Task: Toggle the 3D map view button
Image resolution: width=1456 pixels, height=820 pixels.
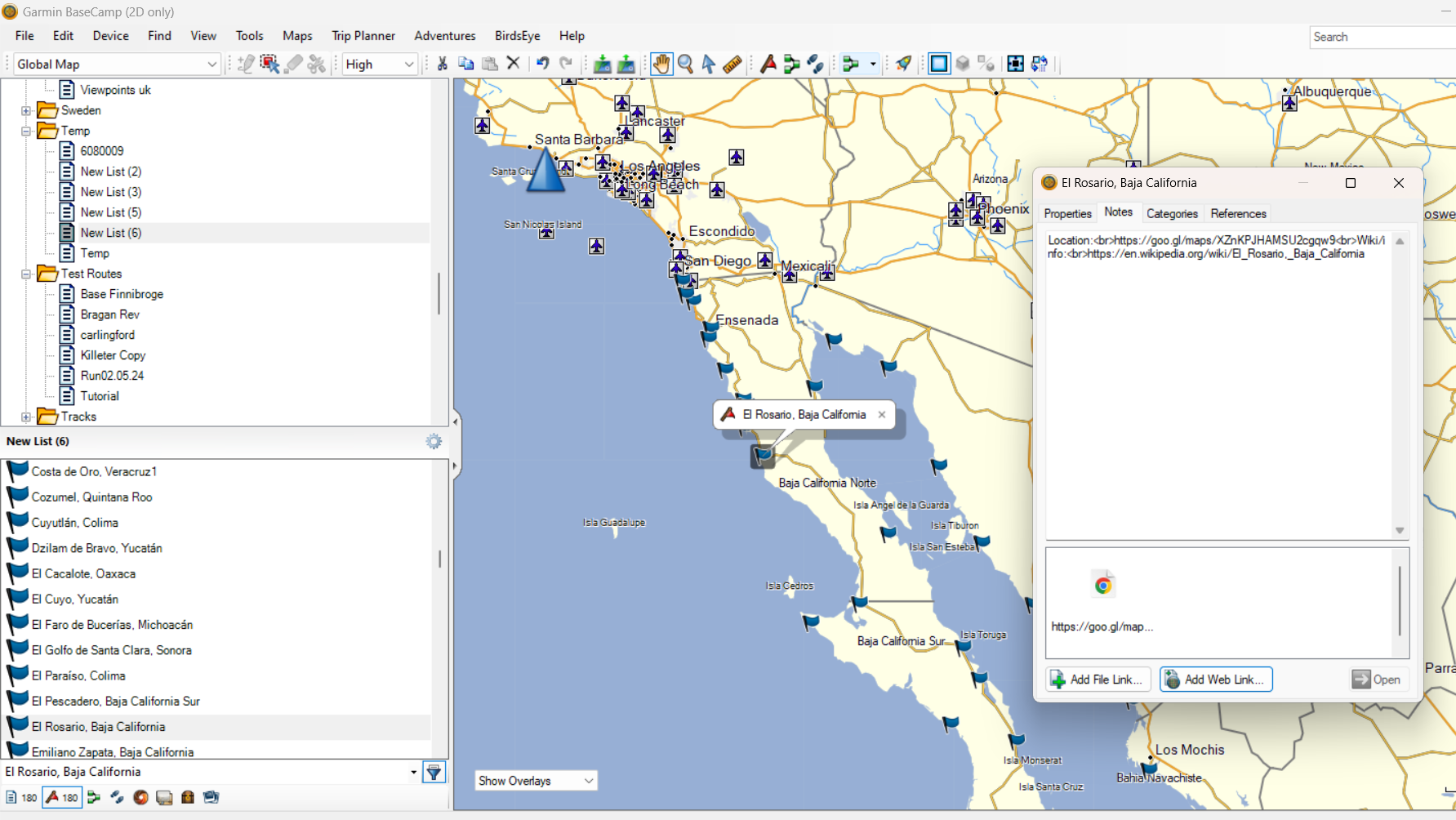Action: click(x=963, y=64)
